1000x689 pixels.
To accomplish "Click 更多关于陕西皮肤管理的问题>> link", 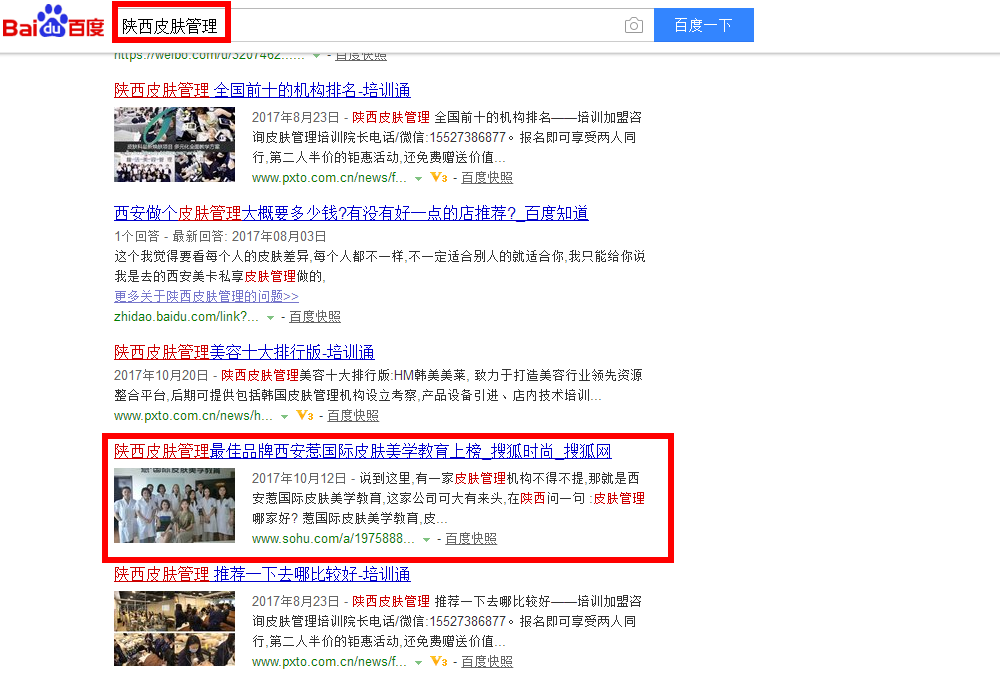I will (206, 296).
